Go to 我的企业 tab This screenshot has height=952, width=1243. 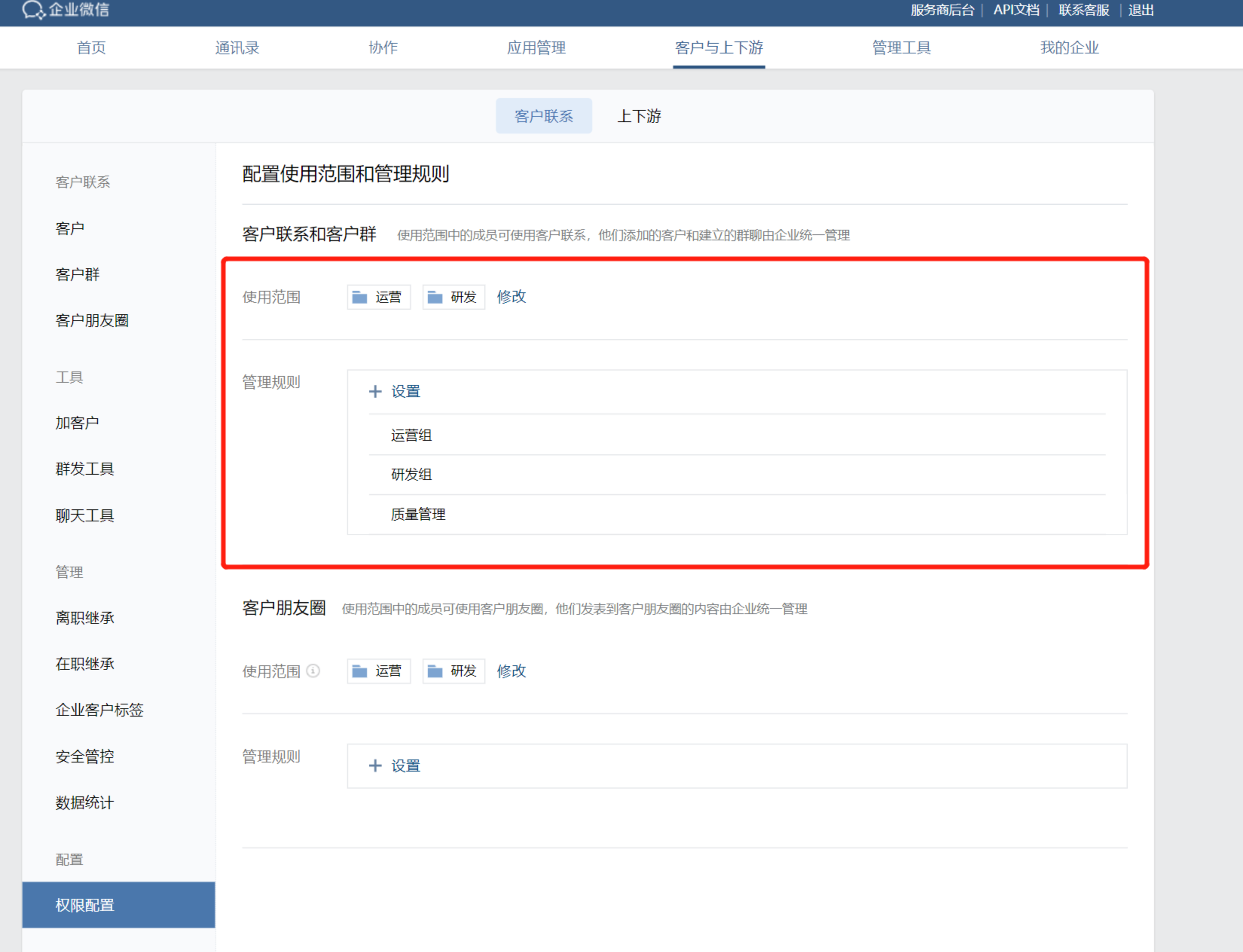pos(1069,47)
